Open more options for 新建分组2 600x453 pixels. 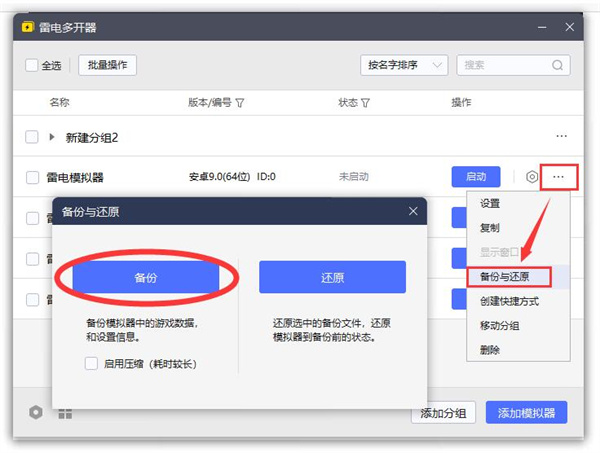pos(561,136)
